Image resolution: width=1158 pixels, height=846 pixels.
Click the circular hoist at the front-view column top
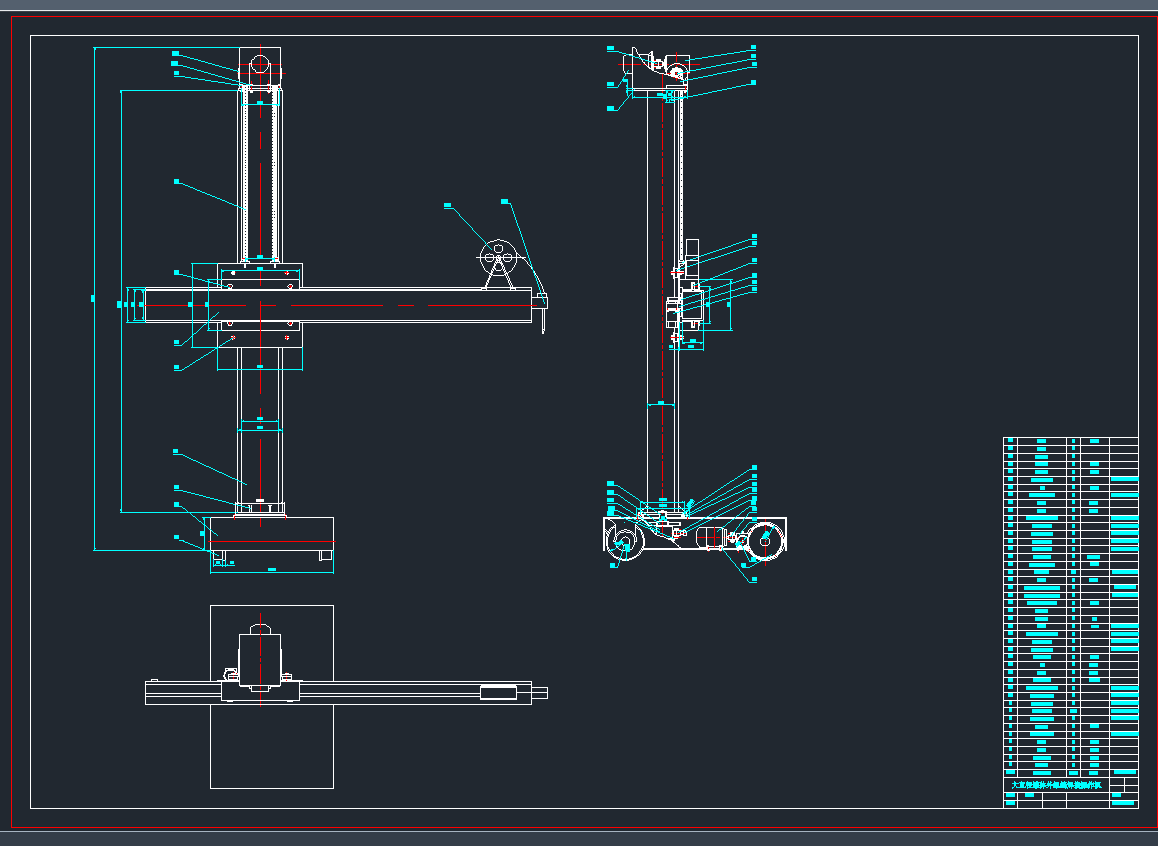(259, 65)
